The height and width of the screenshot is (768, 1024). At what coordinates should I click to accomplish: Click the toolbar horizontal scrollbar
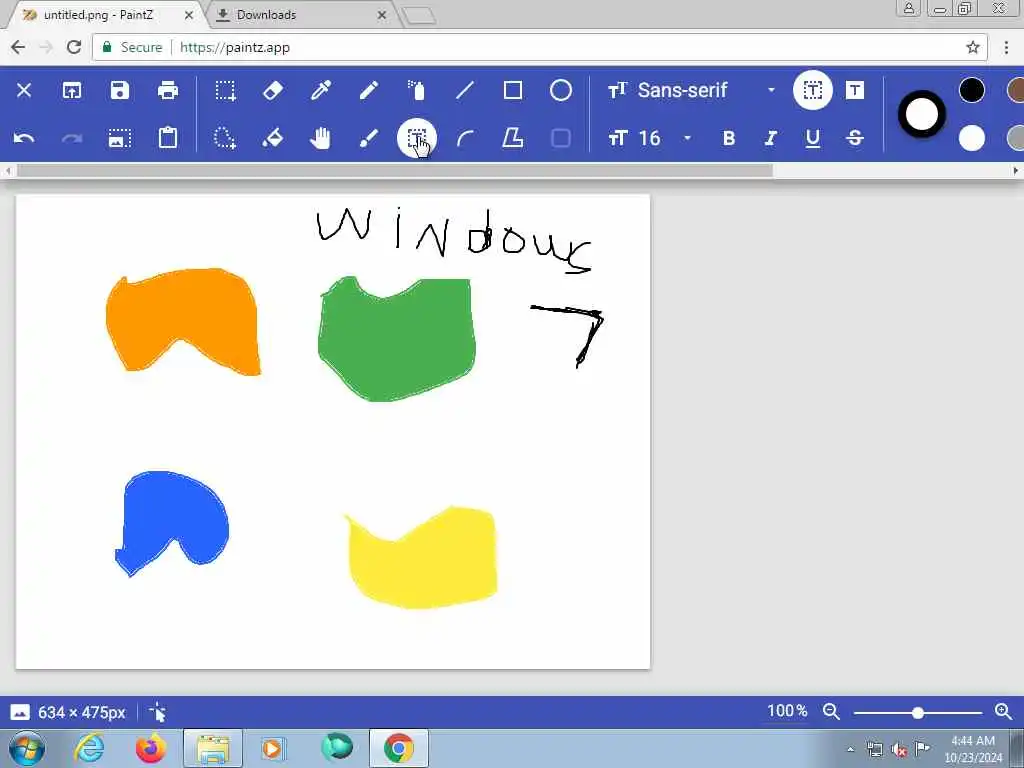click(x=394, y=171)
